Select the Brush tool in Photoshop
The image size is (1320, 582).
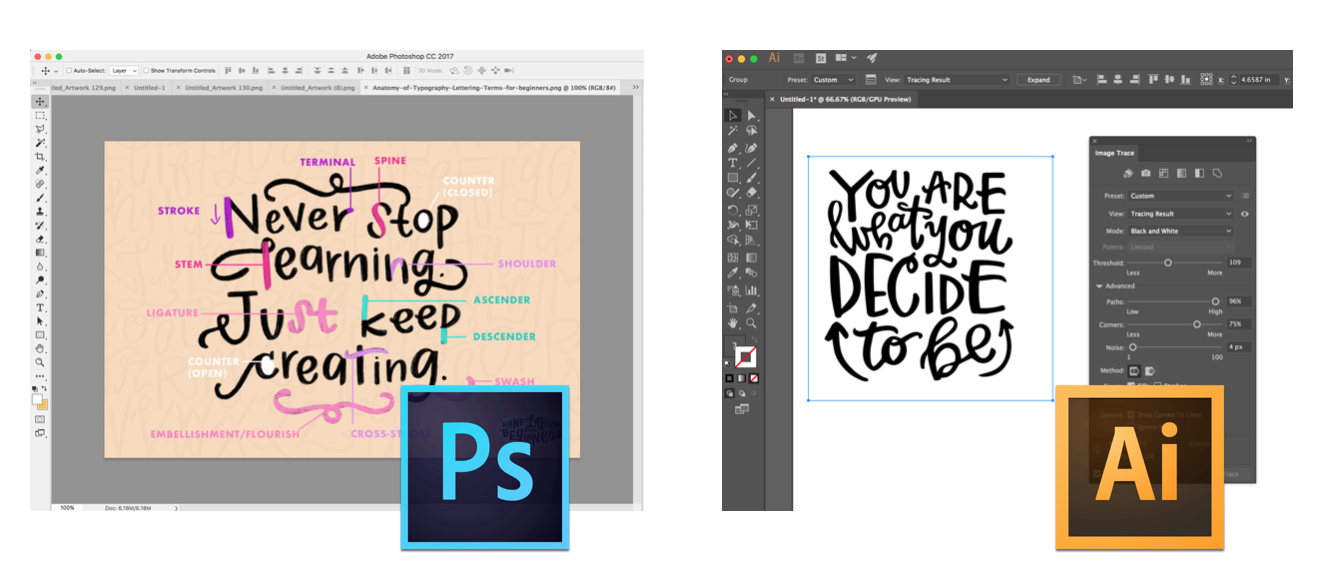tap(40, 198)
